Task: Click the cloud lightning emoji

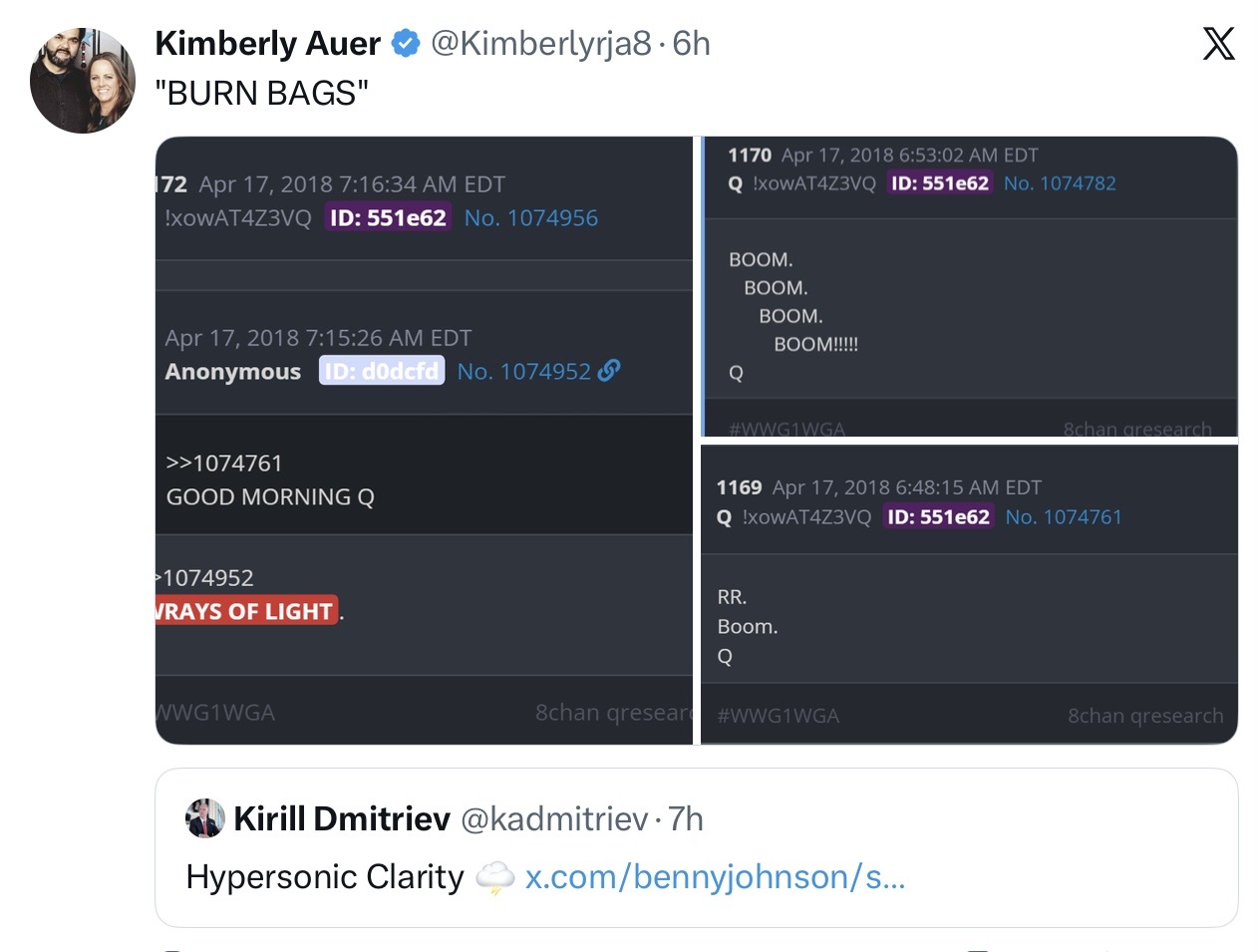Action: click(494, 877)
